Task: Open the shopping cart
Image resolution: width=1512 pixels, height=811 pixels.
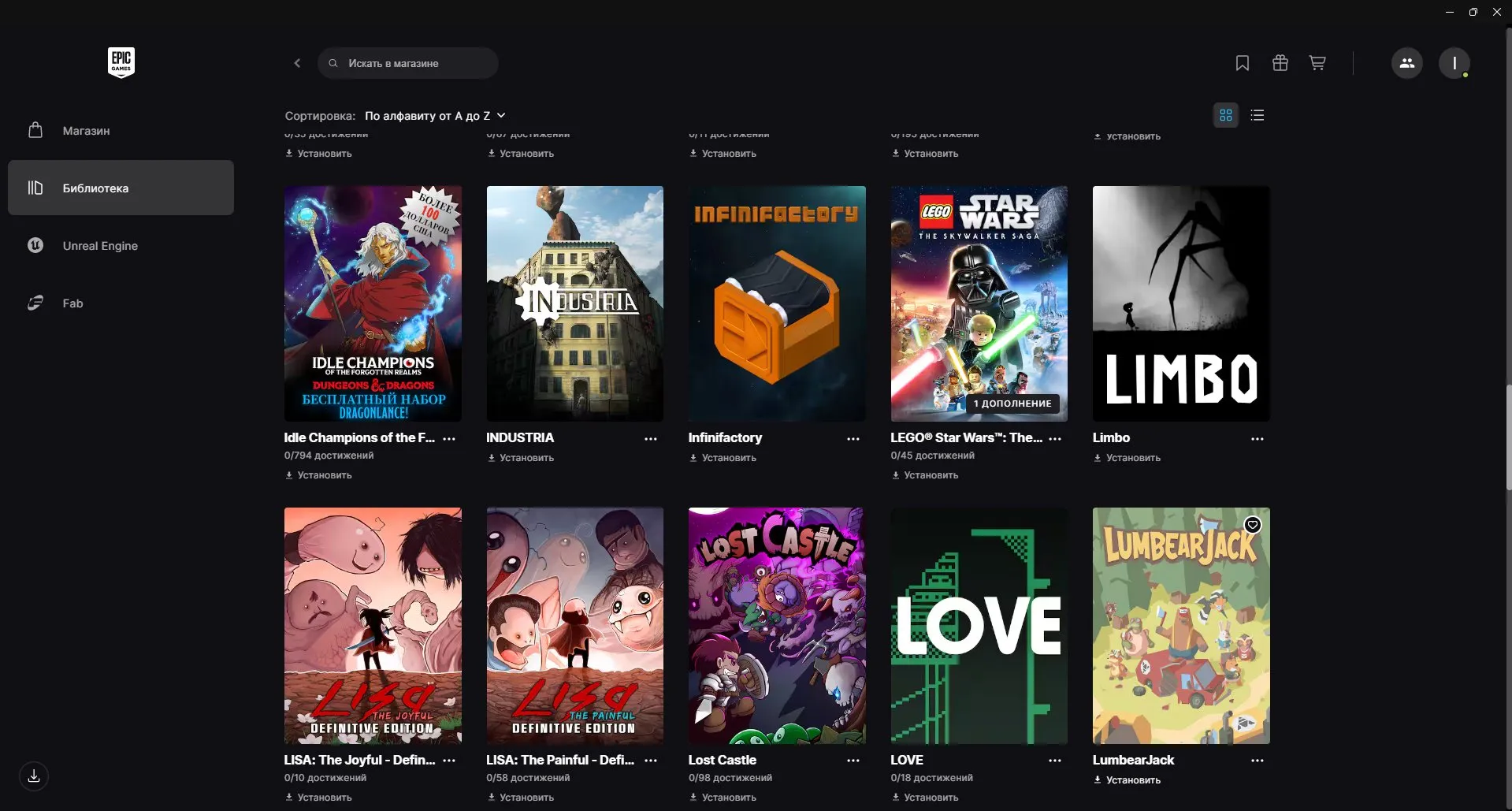Action: (1317, 63)
